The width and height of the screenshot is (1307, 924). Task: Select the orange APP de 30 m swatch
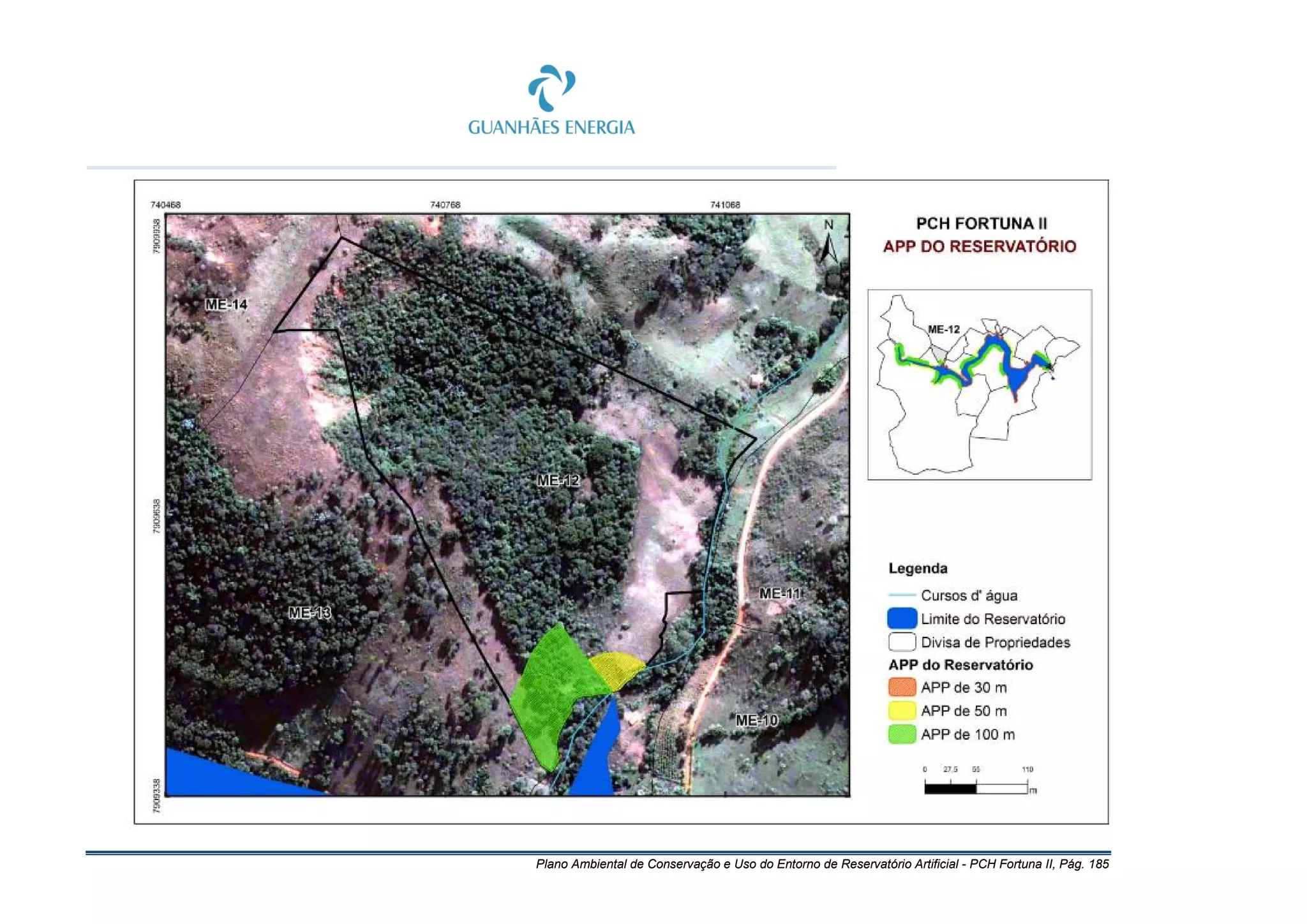pyautogui.click(x=902, y=687)
